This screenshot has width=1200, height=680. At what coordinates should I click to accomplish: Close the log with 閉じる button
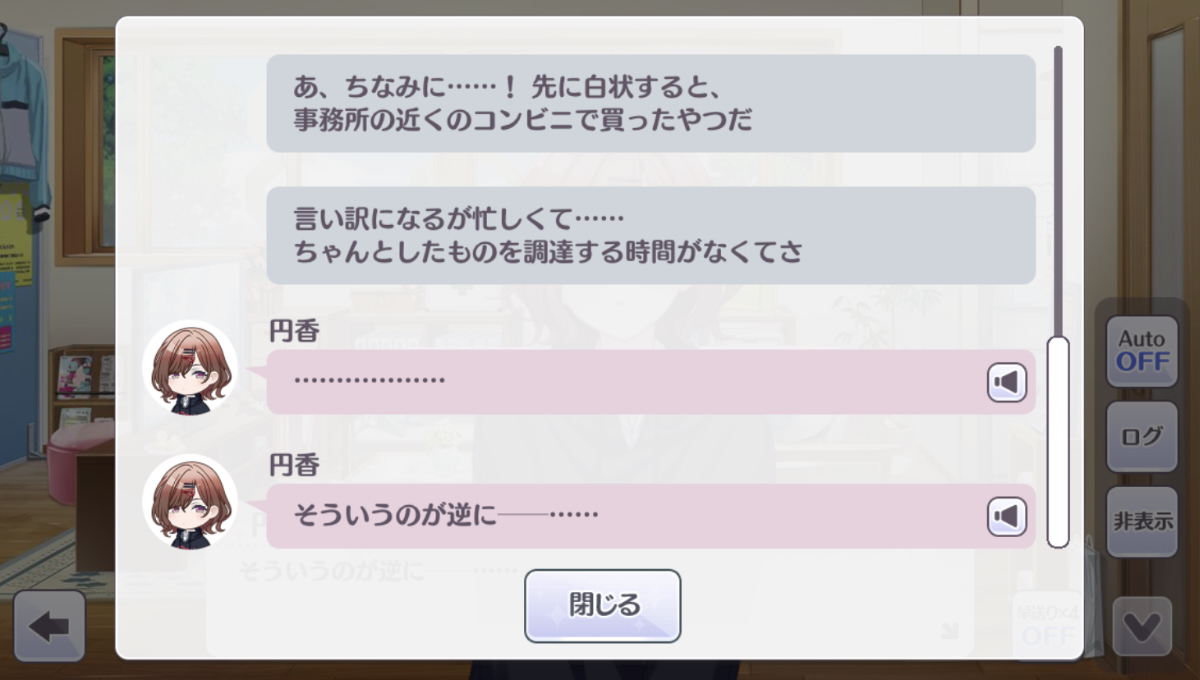click(x=603, y=606)
